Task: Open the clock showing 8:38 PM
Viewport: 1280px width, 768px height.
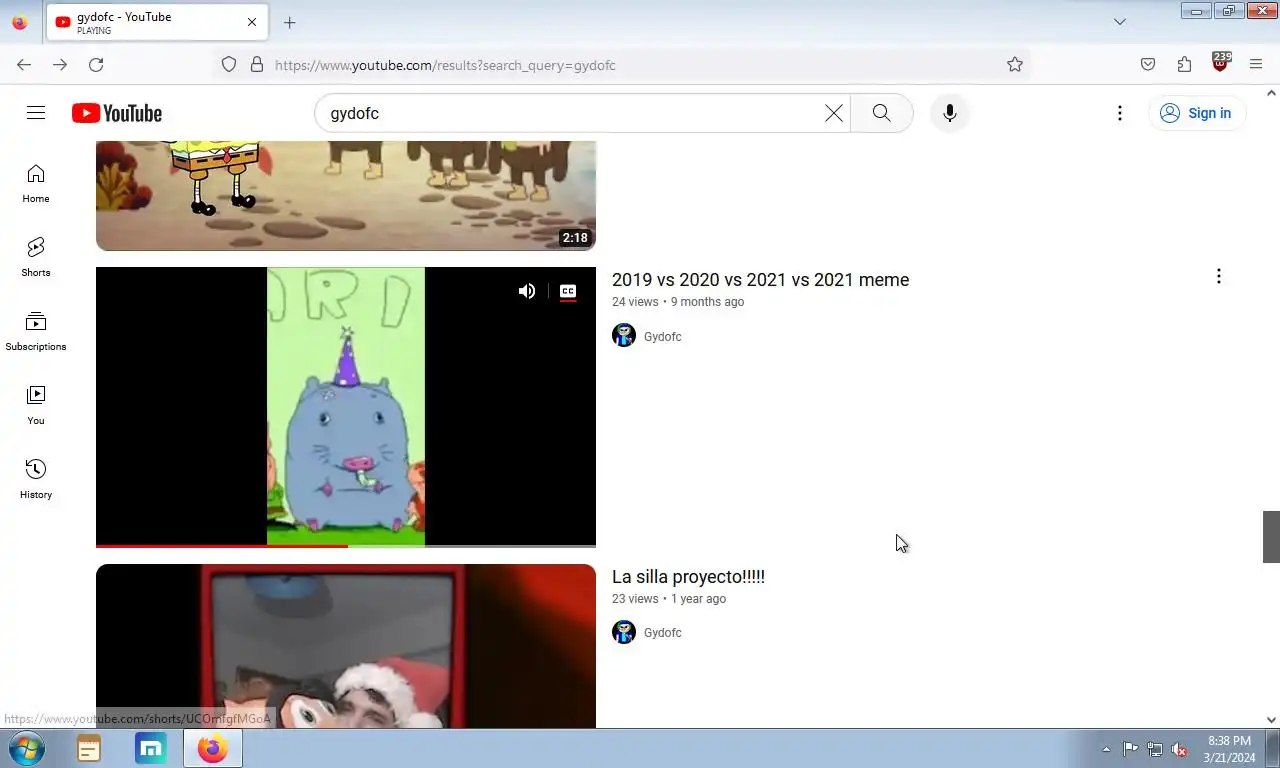Action: pos(1229,749)
